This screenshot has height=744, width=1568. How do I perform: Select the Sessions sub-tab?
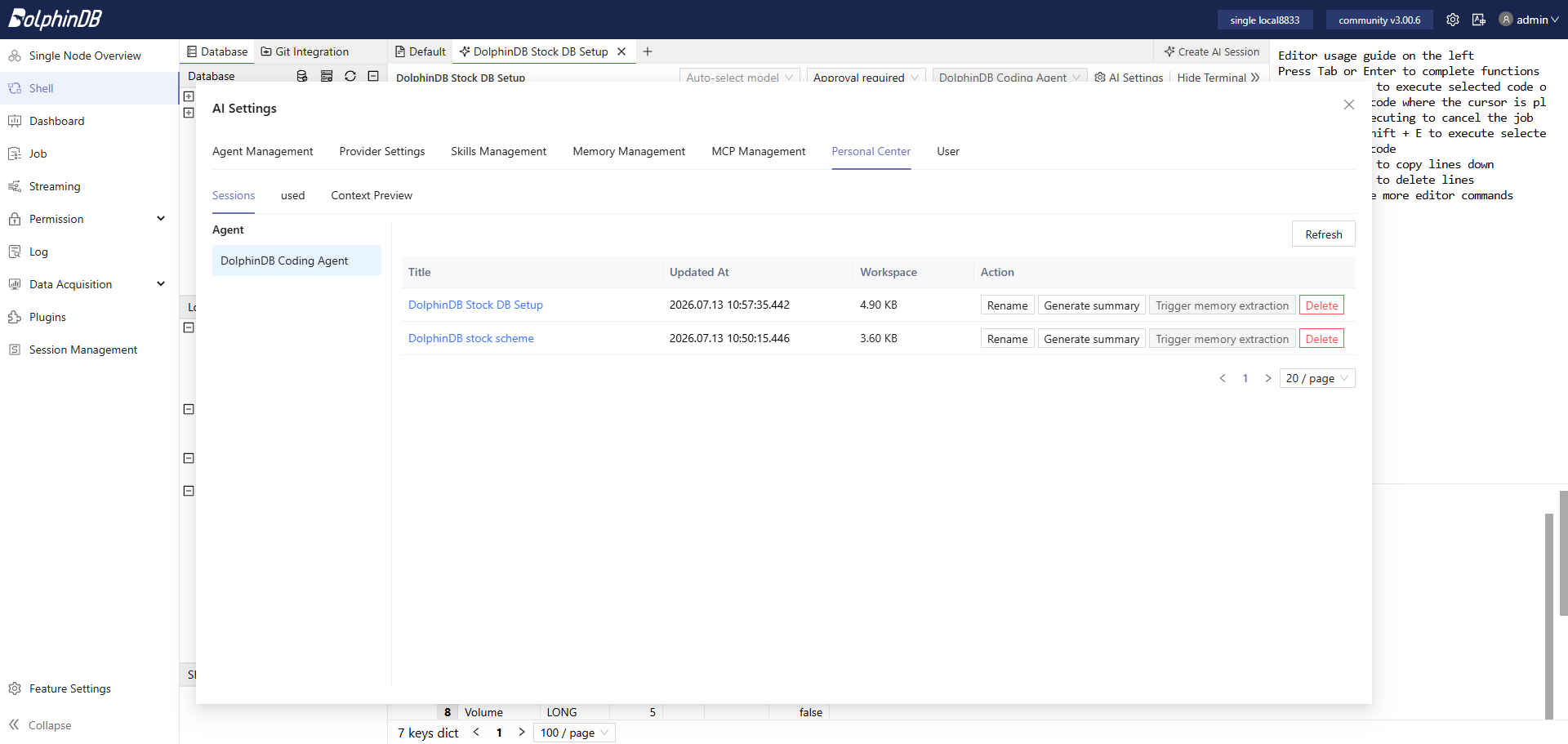234,195
